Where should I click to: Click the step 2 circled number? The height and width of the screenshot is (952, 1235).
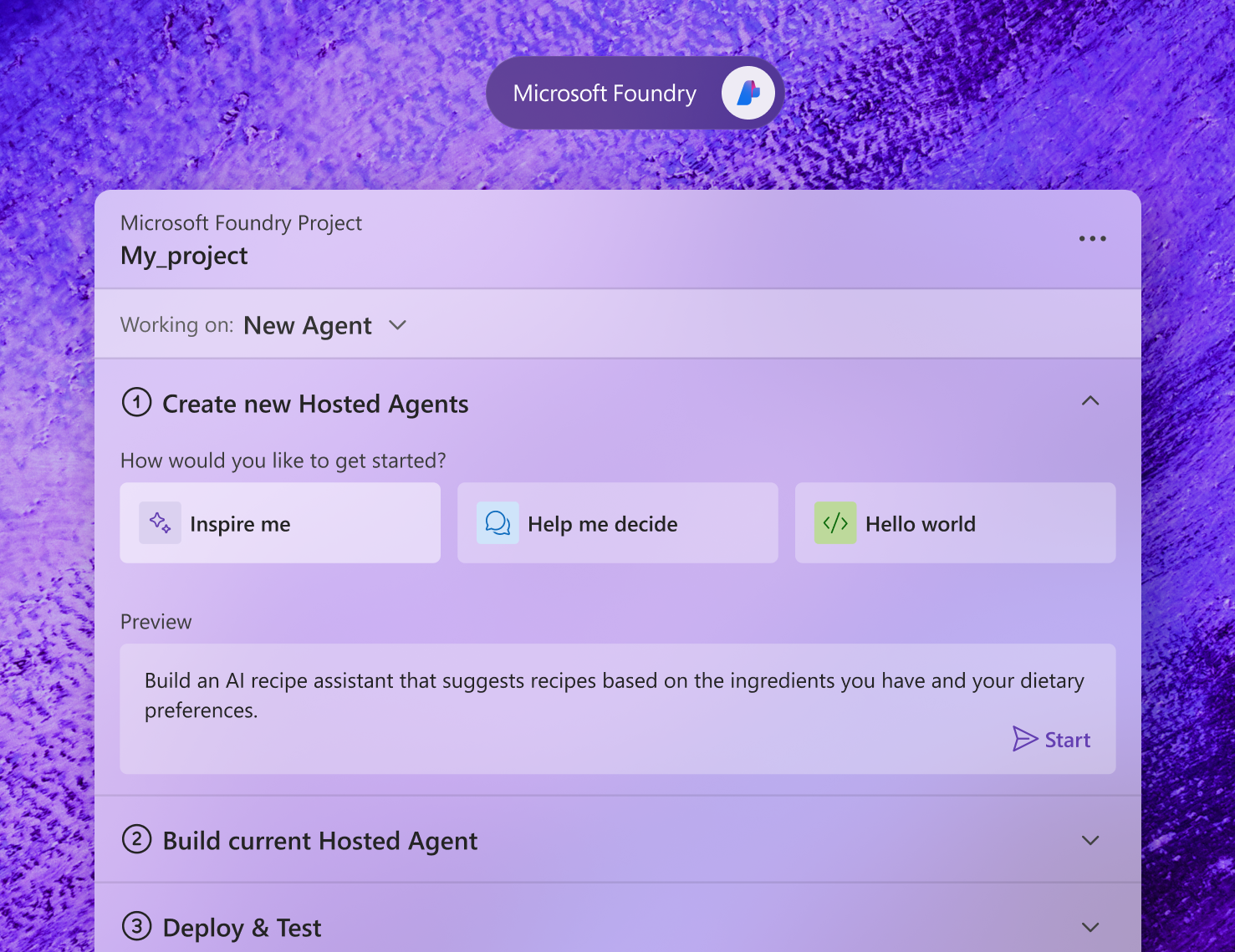(137, 838)
